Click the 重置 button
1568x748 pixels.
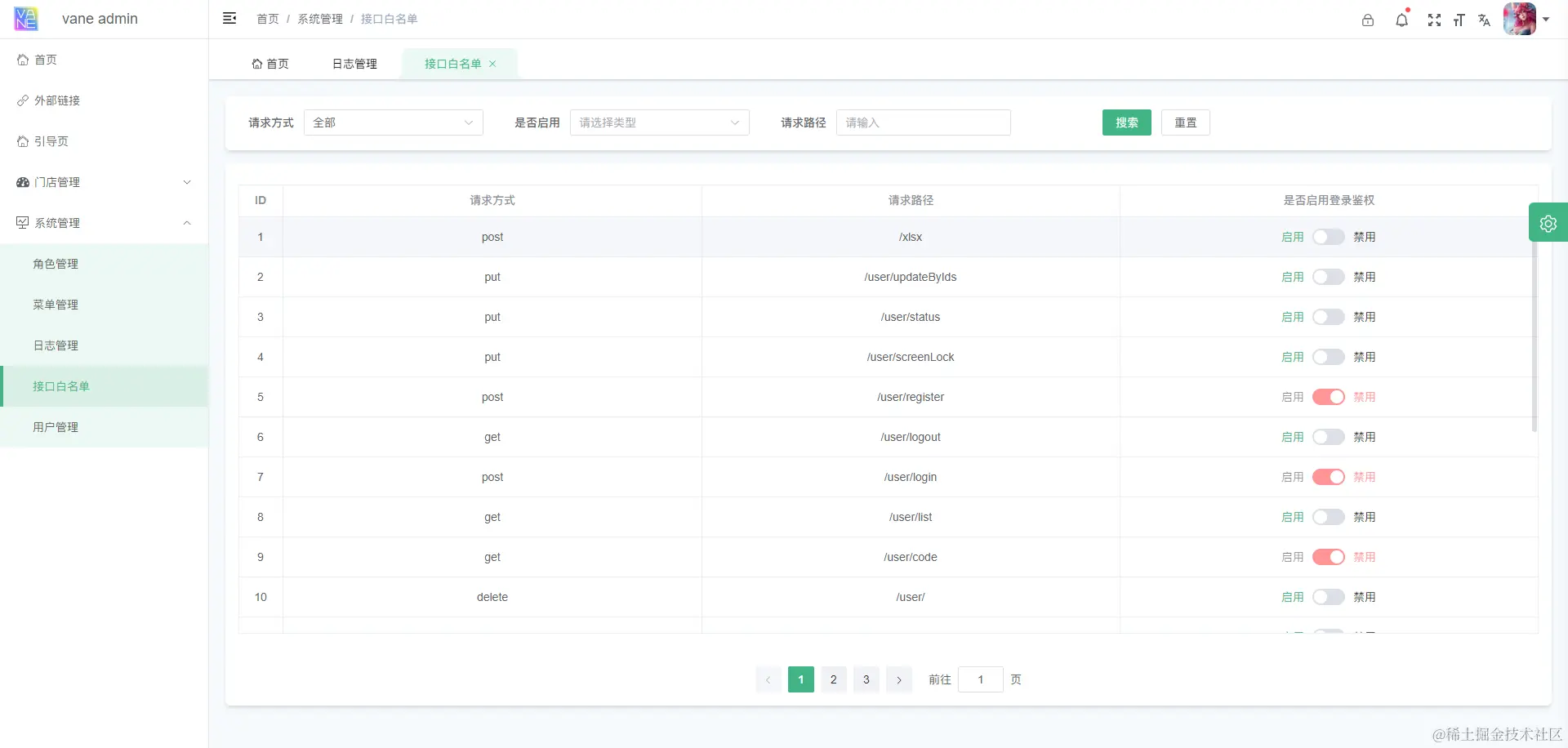[1186, 122]
